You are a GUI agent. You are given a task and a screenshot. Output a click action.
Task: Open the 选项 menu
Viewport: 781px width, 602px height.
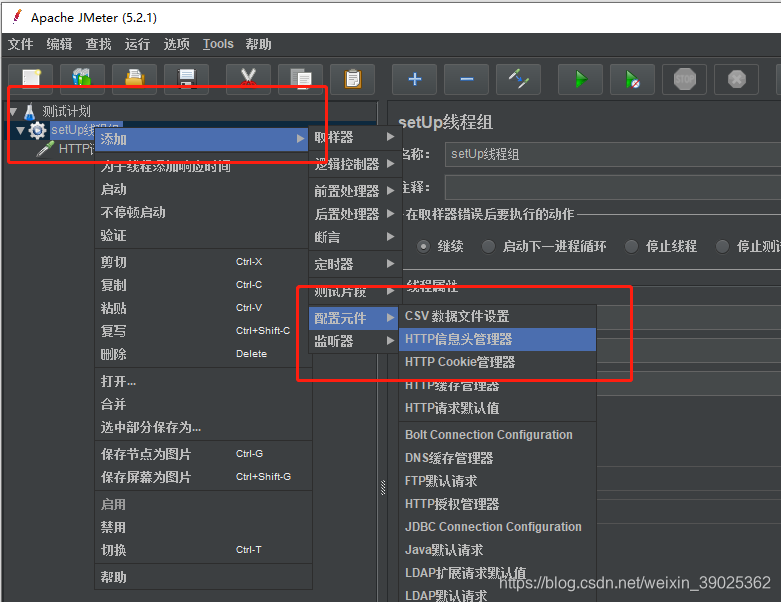(x=176, y=44)
